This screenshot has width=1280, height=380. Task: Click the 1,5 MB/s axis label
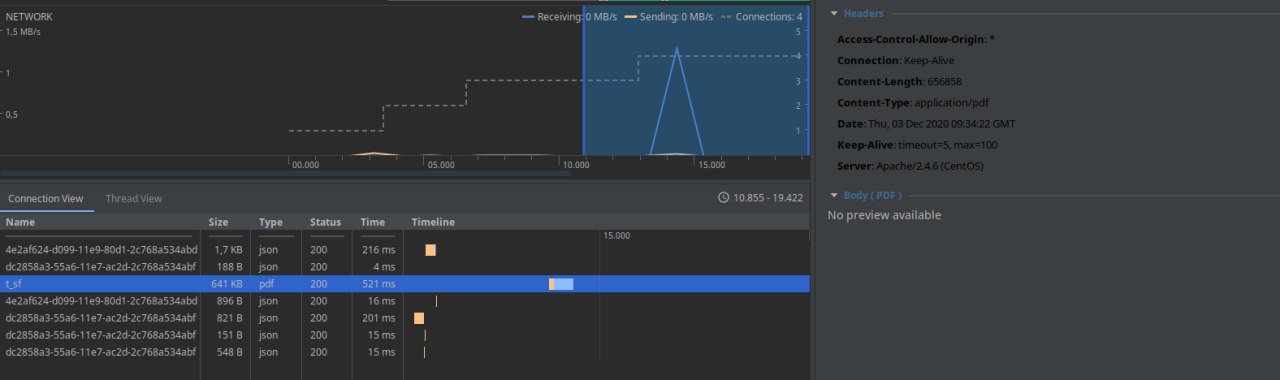[x=23, y=32]
